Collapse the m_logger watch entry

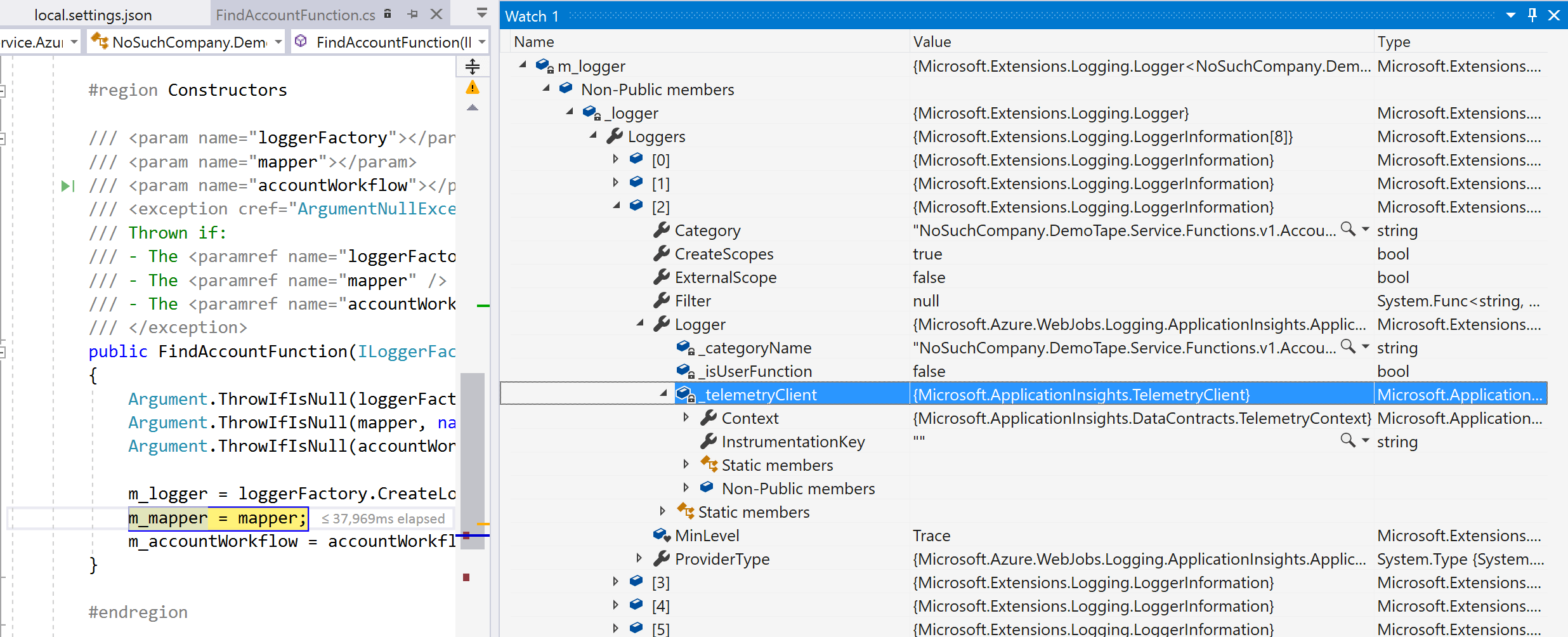pos(523,65)
